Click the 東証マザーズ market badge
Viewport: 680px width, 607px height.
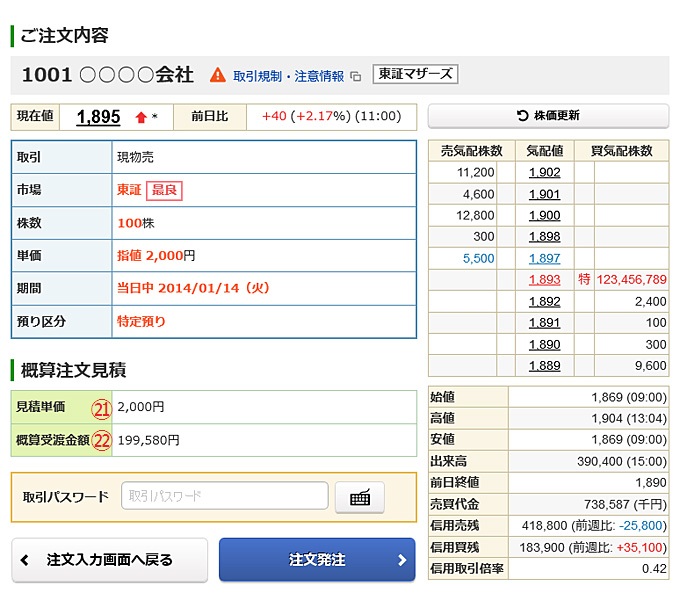(415, 75)
